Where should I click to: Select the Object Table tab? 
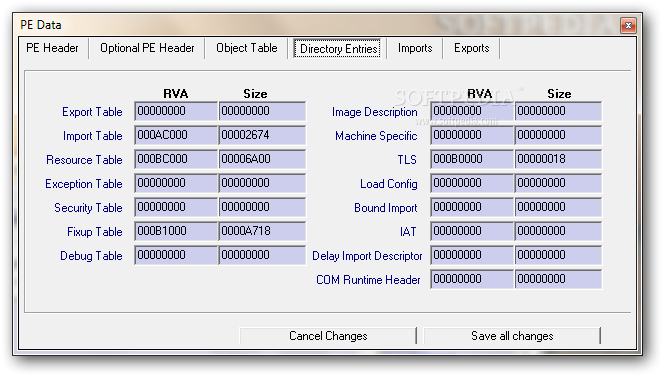[247, 48]
